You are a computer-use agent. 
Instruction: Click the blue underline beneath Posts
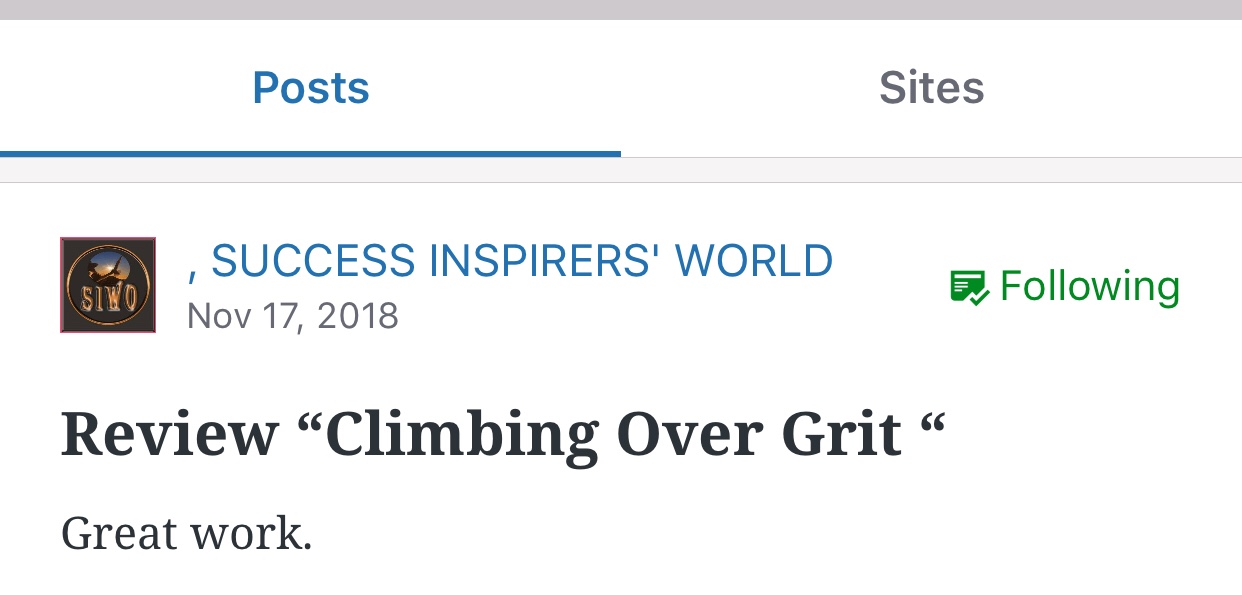[x=311, y=154]
